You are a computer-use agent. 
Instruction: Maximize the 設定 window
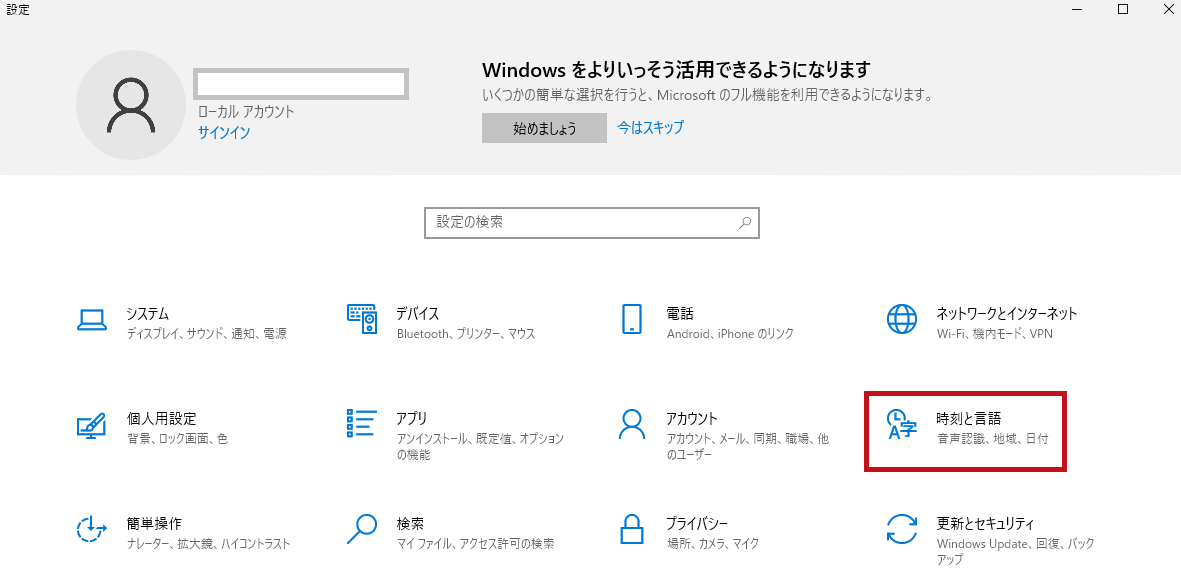pyautogui.click(x=1123, y=9)
